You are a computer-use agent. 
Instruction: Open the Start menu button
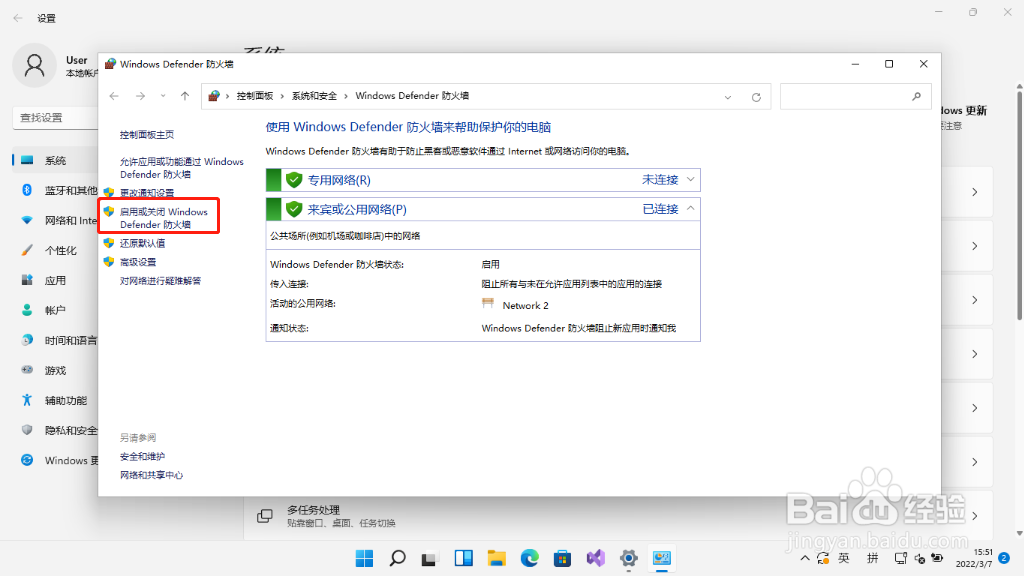pos(364,558)
